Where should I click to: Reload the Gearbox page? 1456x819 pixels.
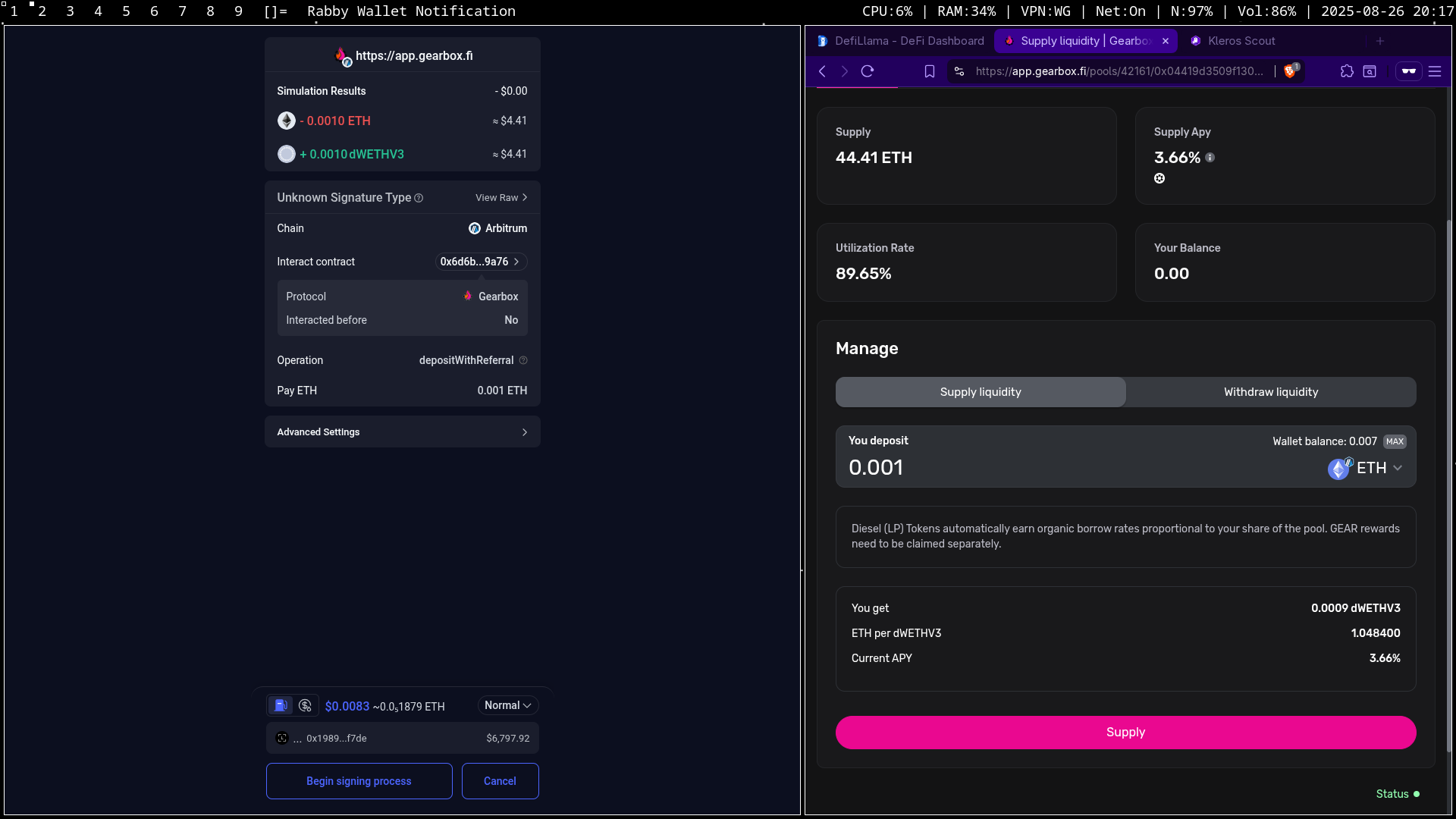(868, 71)
